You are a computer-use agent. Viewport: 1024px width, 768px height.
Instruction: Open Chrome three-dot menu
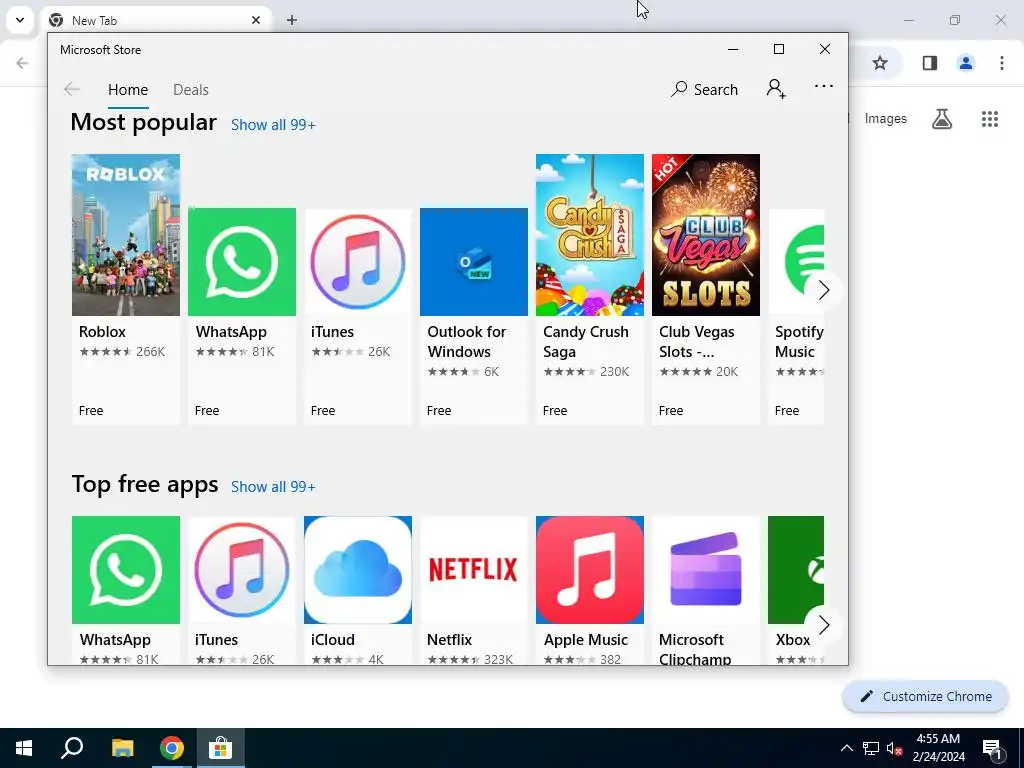pyautogui.click(x=1002, y=63)
